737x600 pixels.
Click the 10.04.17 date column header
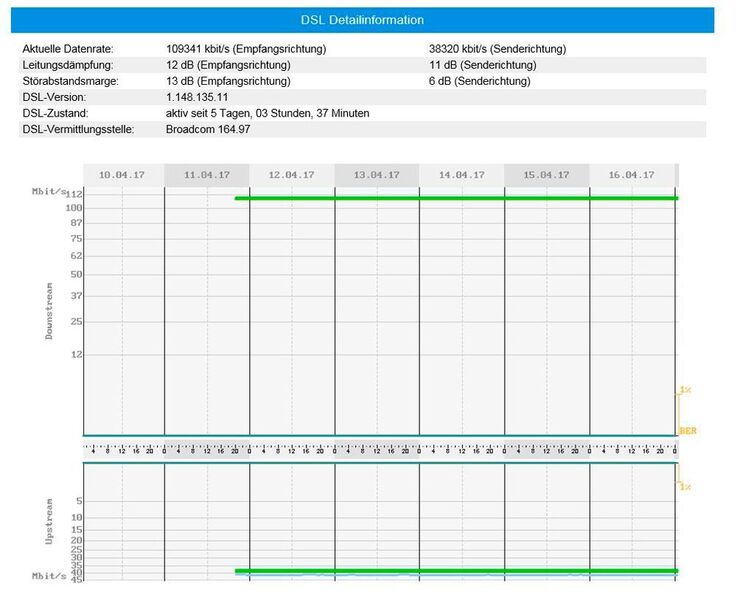click(122, 175)
